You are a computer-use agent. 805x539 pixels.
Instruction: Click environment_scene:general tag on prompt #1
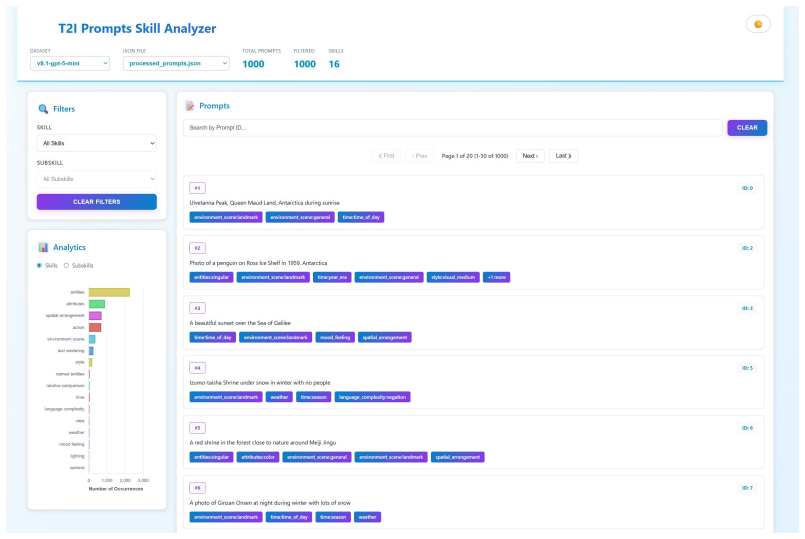300,217
